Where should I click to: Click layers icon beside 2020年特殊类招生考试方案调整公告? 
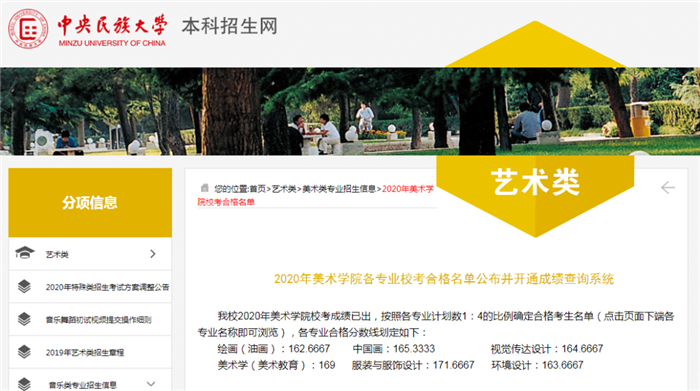coord(24,286)
